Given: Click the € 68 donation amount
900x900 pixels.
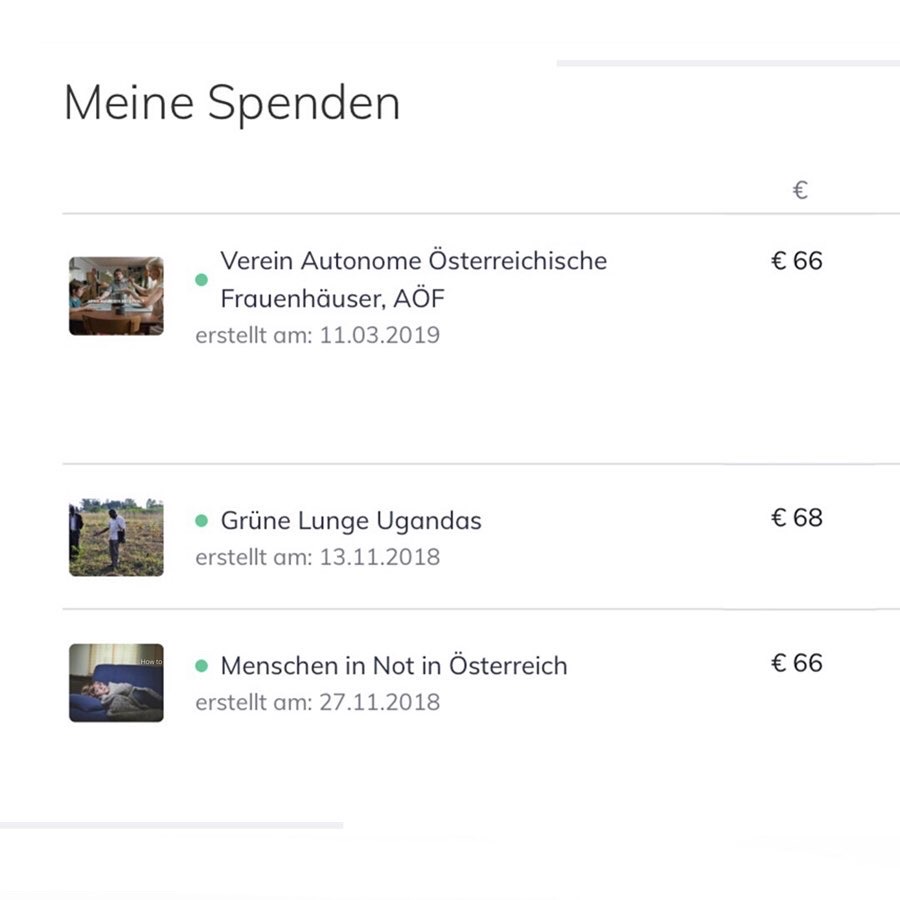Looking at the screenshot, I should [797, 518].
